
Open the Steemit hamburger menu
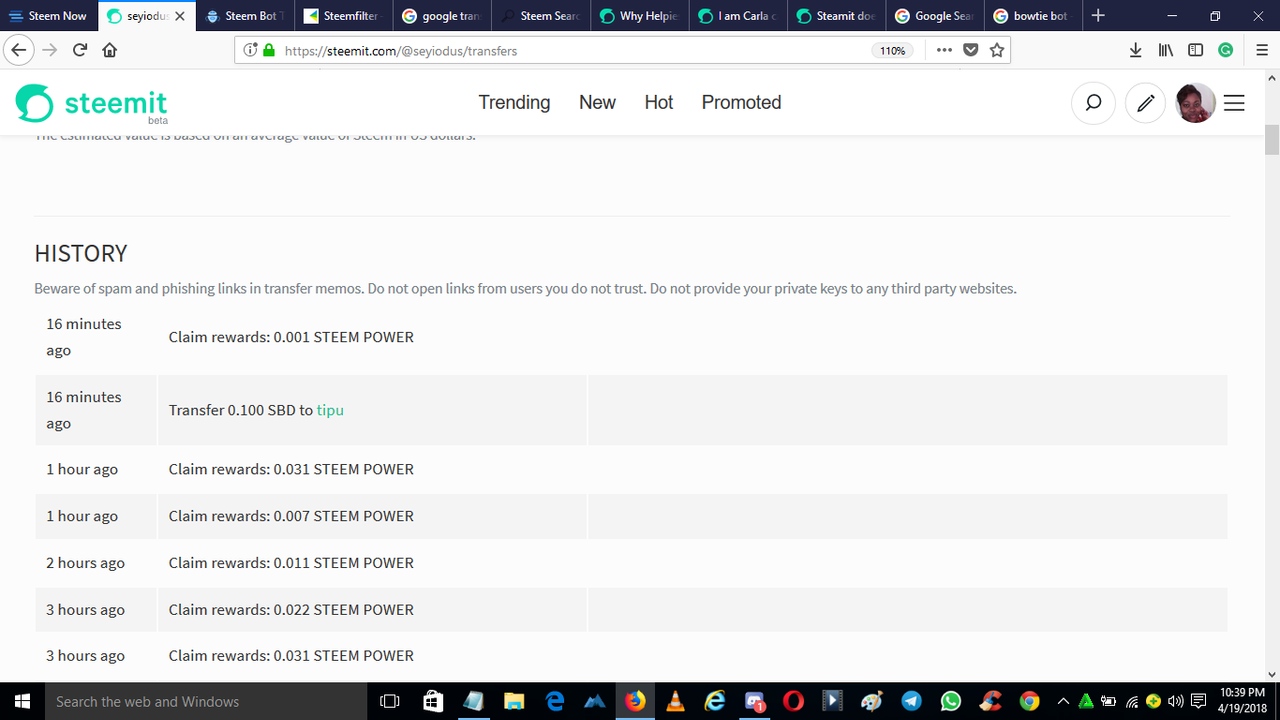click(1234, 102)
